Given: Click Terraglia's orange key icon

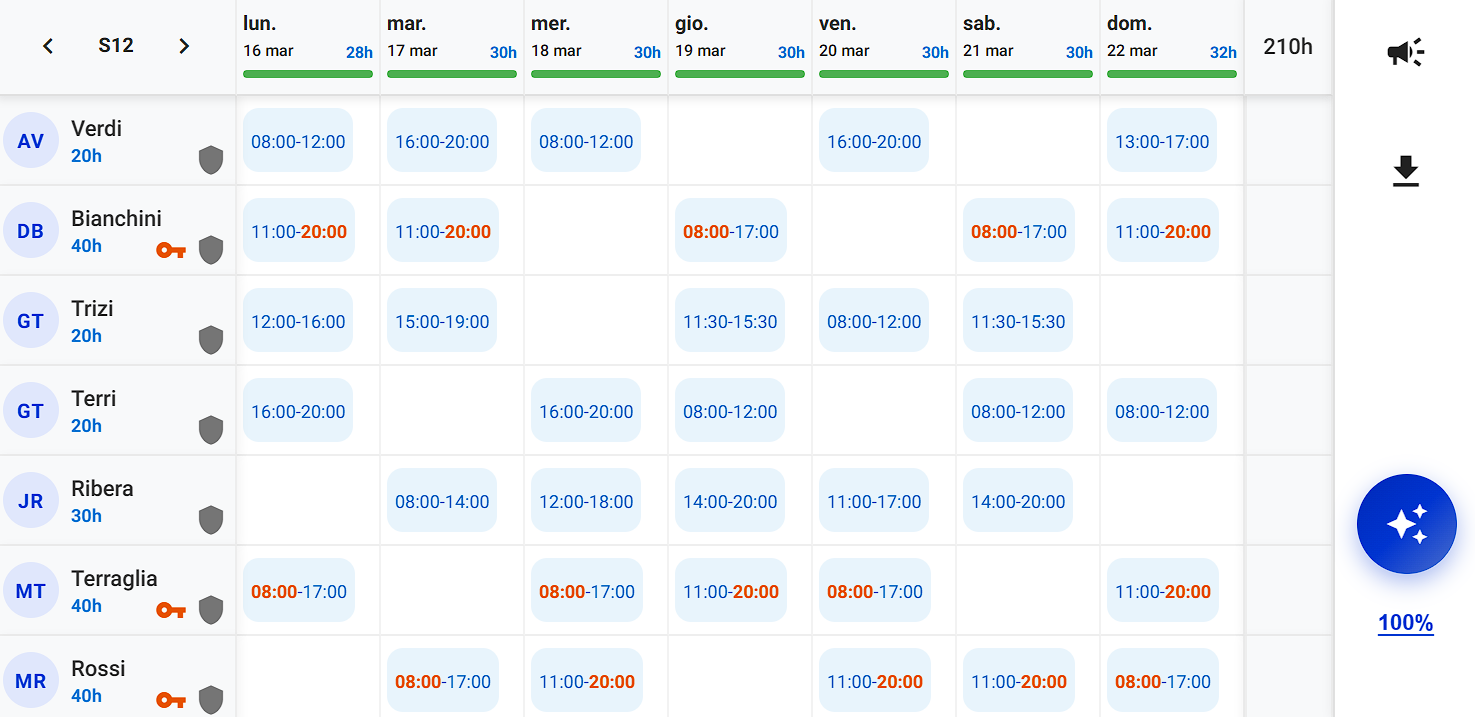Looking at the screenshot, I should point(171,610).
